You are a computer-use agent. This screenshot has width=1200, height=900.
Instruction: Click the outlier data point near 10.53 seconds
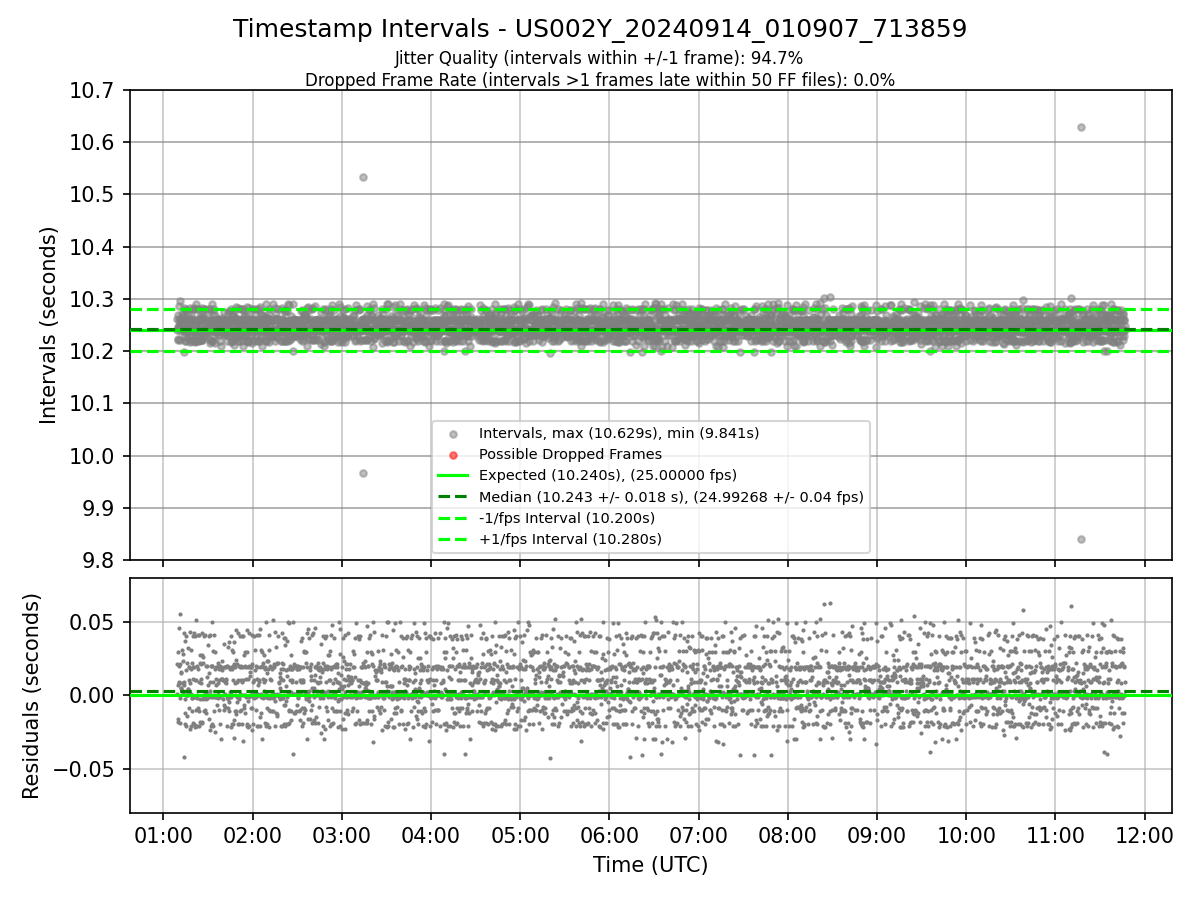363,177
